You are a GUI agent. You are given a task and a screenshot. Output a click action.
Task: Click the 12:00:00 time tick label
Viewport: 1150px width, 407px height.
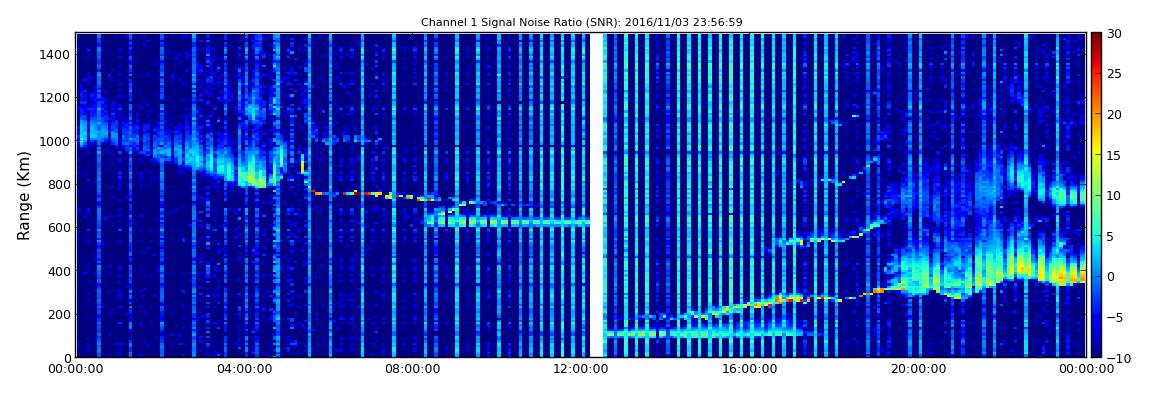click(580, 369)
